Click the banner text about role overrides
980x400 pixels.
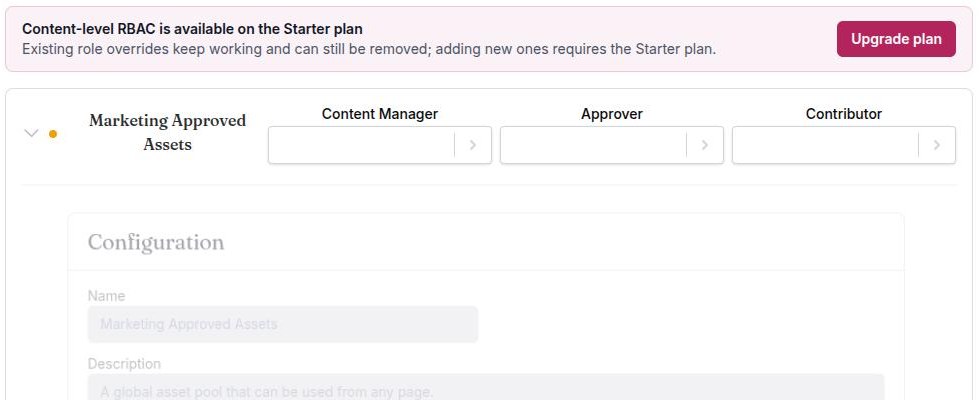click(369, 49)
